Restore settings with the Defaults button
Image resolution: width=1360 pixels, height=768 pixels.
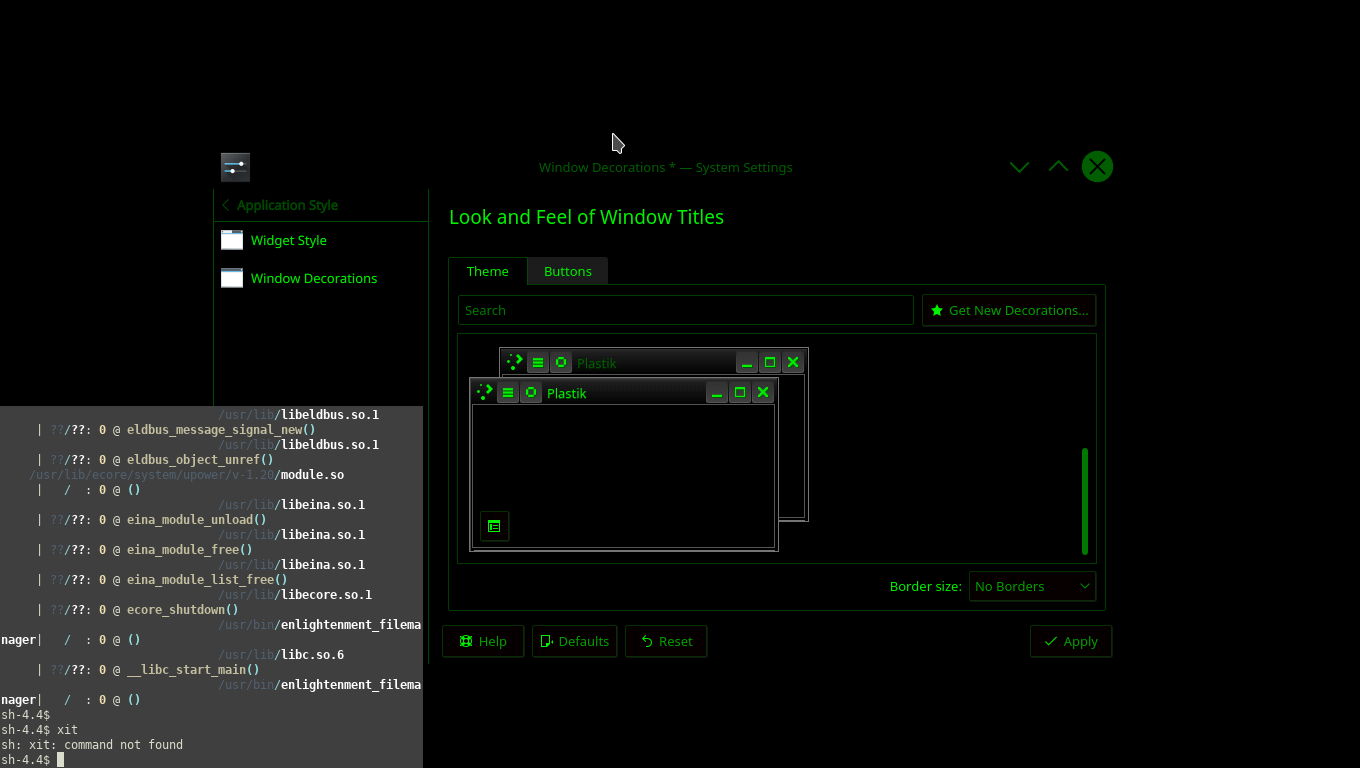pyautogui.click(x=574, y=641)
